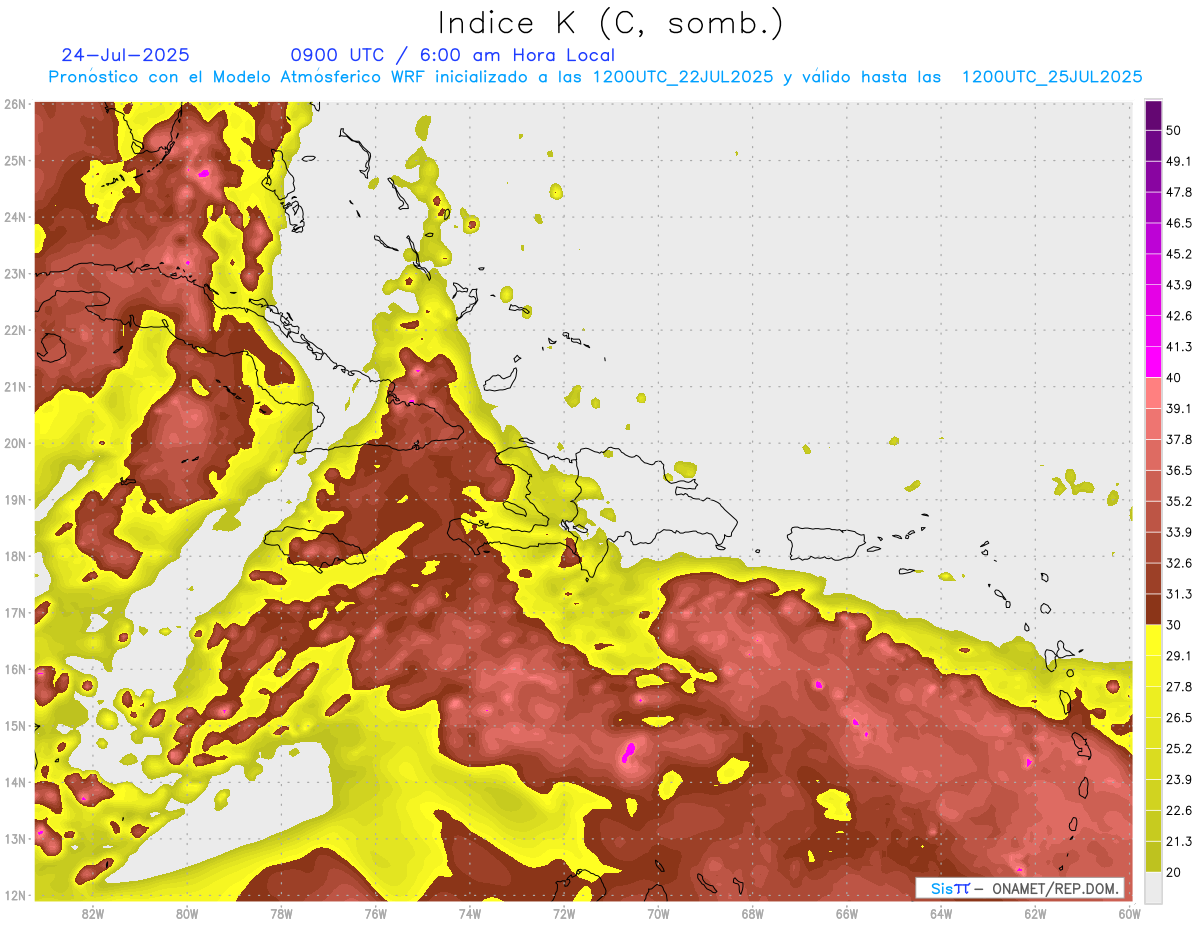The image size is (1200, 927).
Task: Click the 26N latitude label
Action: click(x=15, y=104)
